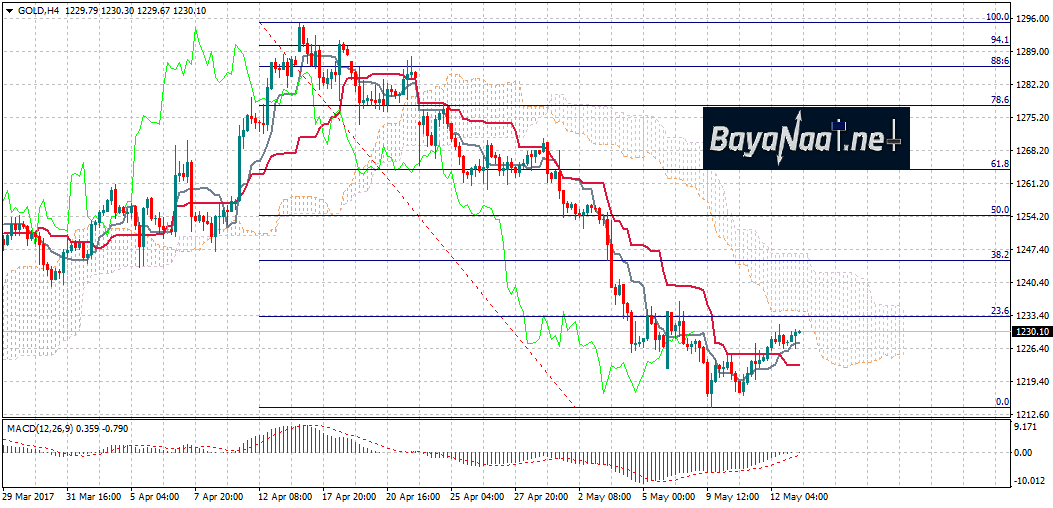Click the 50.0 Fibonacci level label

997,210
